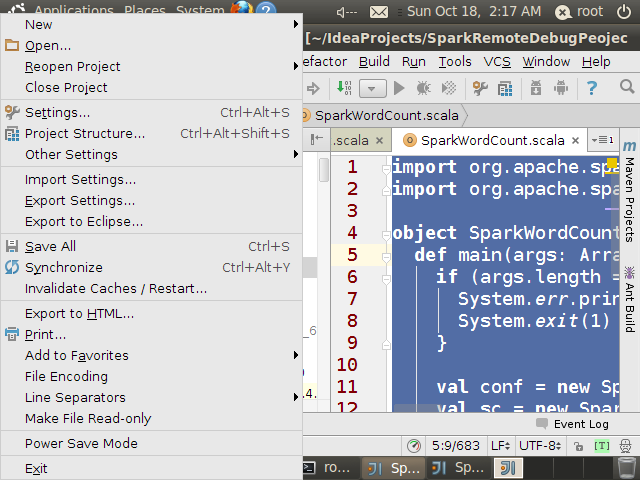
Task: Click the Android AVD Manager icon
Action: [x=561, y=88]
